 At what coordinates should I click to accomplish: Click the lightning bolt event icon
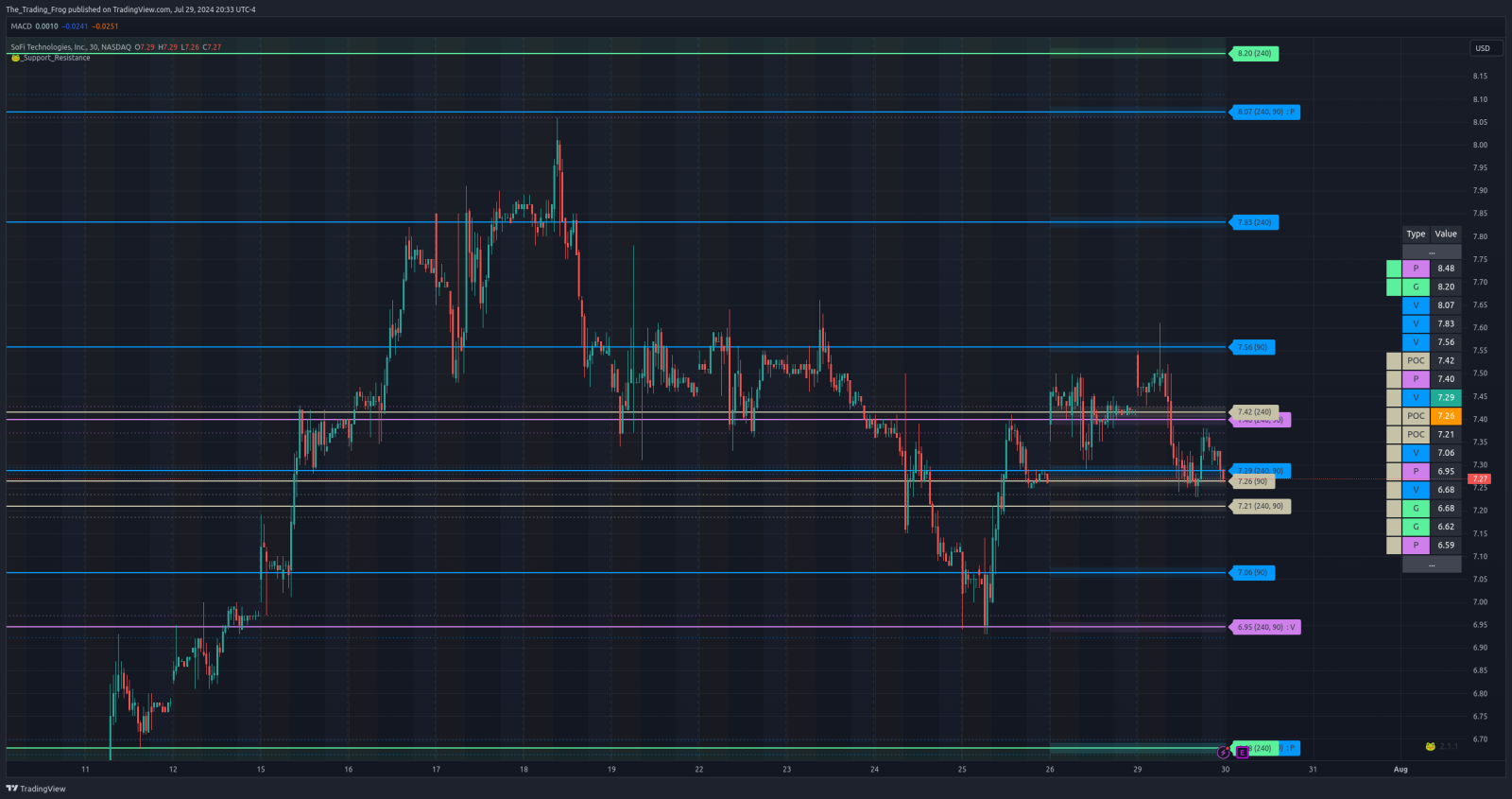point(1224,753)
